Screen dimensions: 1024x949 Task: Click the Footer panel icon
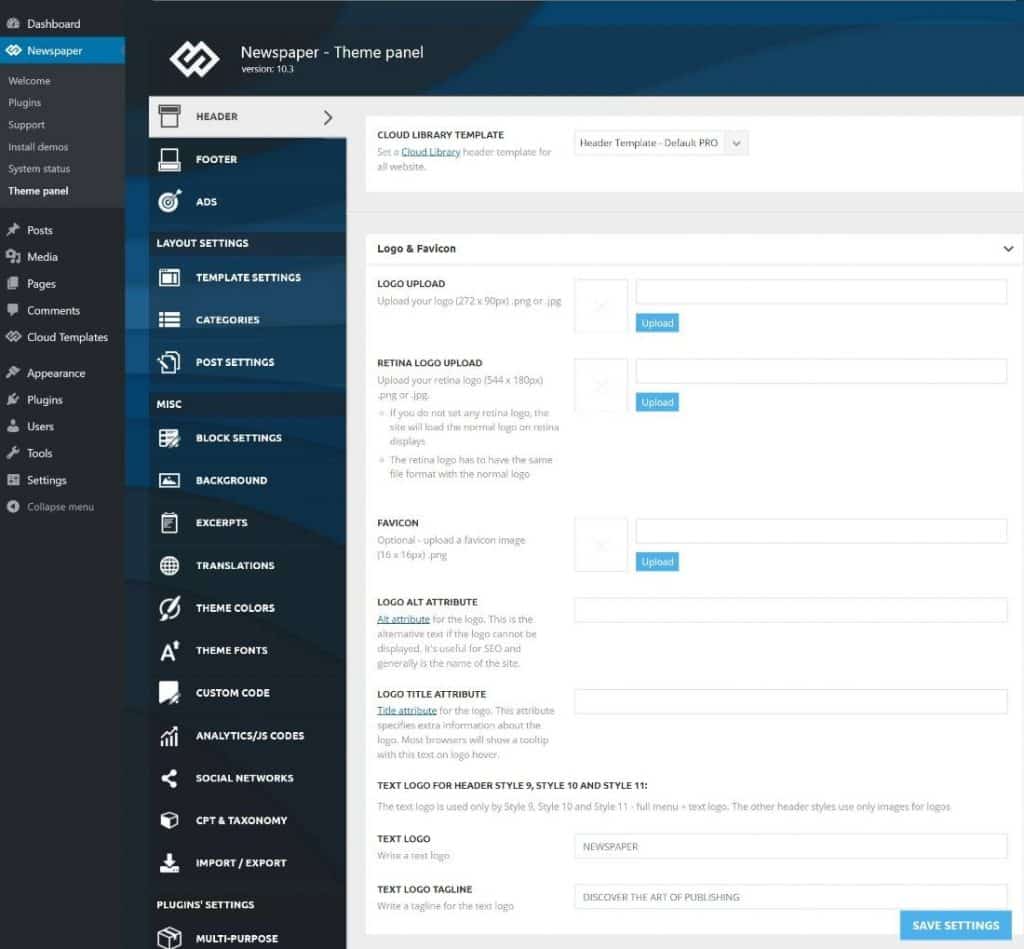coord(169,159)
